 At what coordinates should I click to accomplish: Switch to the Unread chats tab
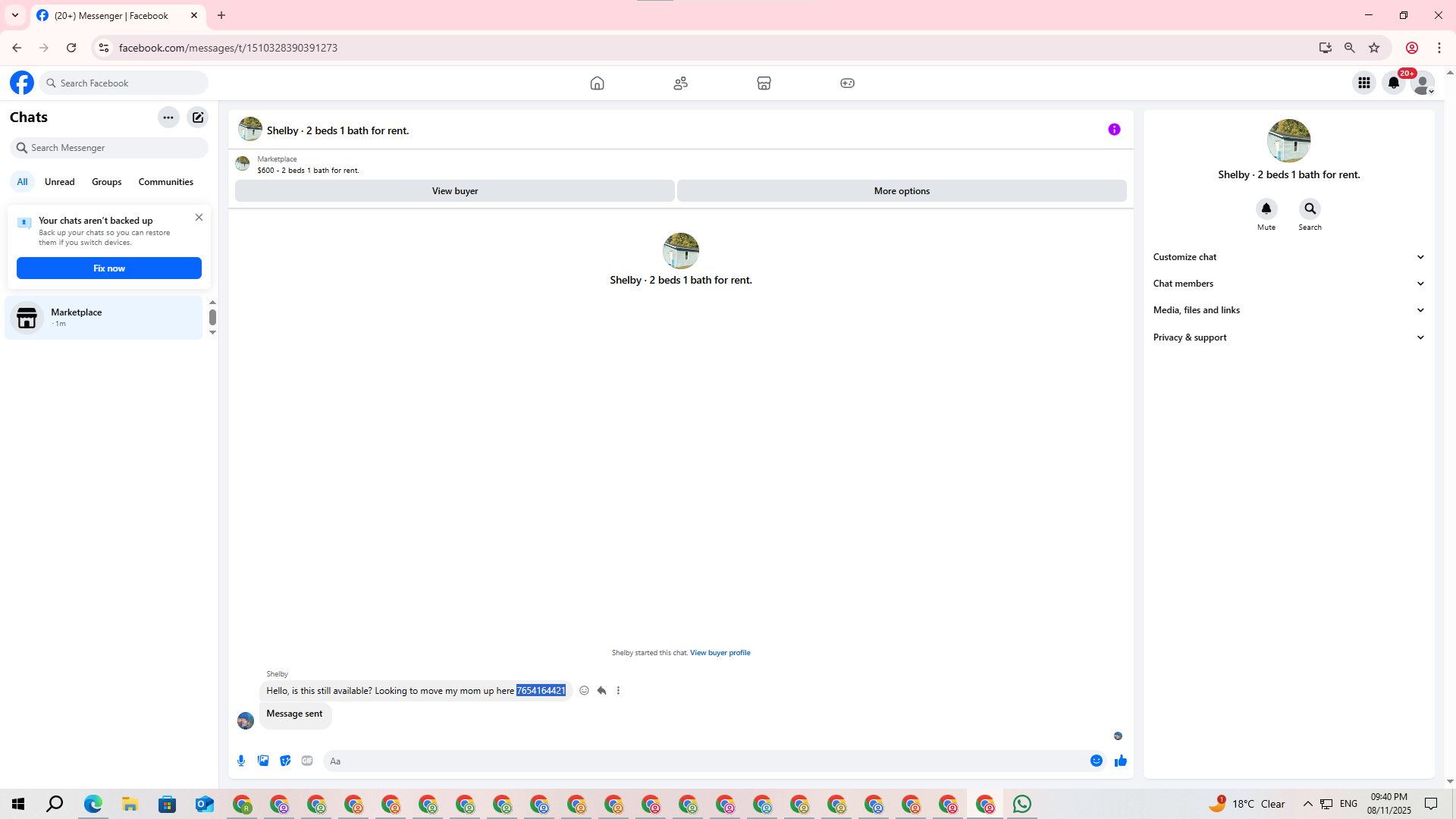click(59, 182)
